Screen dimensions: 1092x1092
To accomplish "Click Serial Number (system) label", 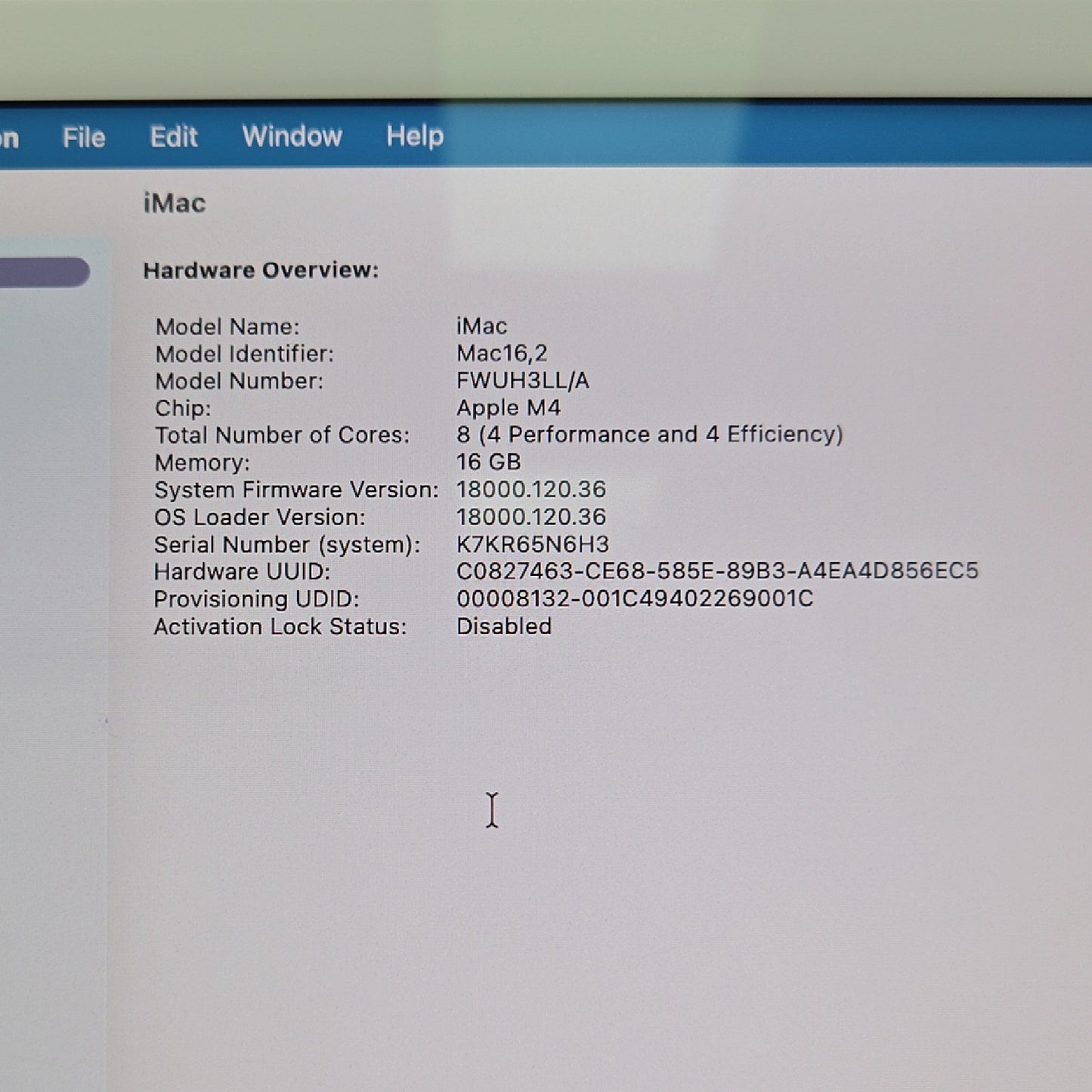I will 287,545.
